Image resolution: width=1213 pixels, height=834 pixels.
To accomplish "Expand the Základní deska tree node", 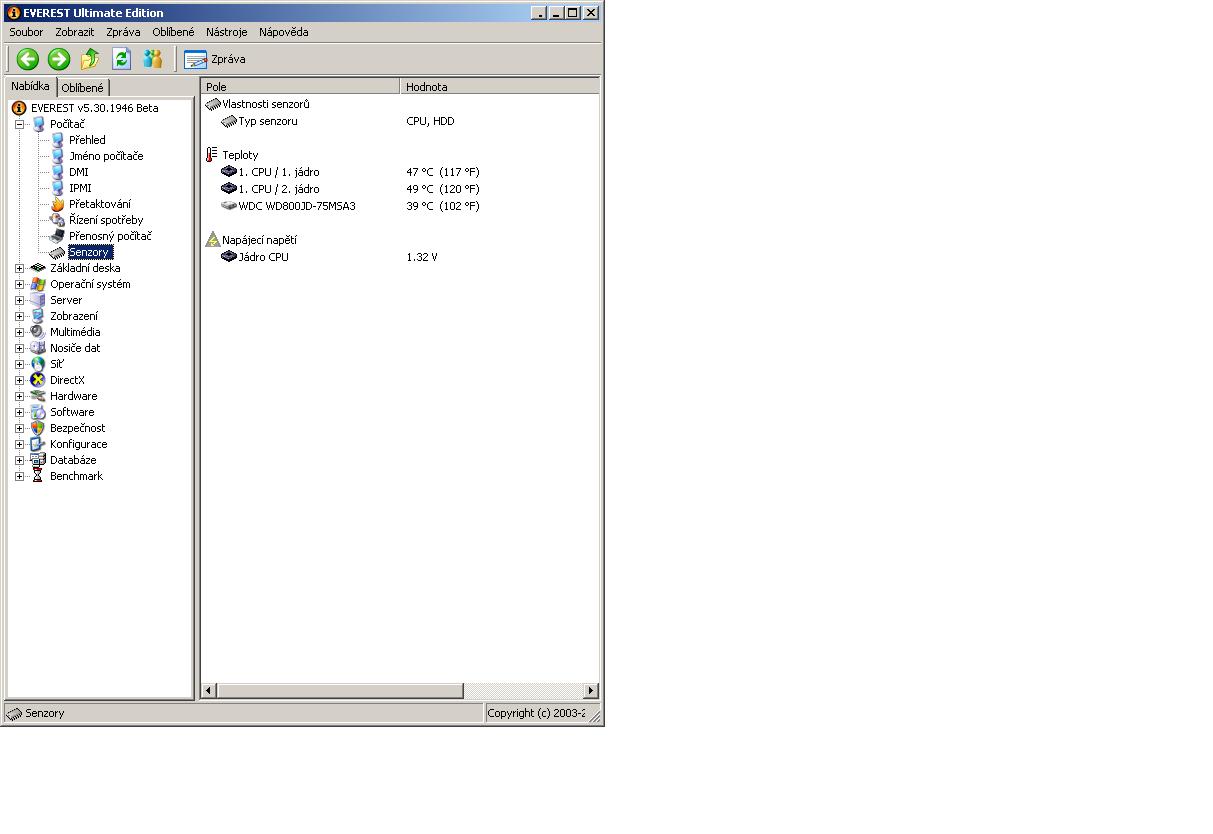I will 19,268.
